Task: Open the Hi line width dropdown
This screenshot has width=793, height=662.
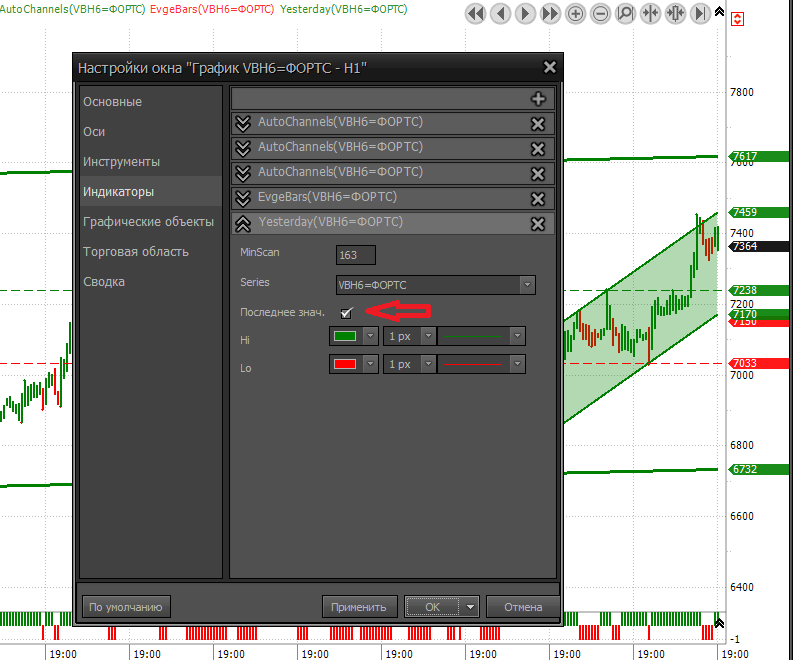Action: pyautogui.click(x=428, y=336)
